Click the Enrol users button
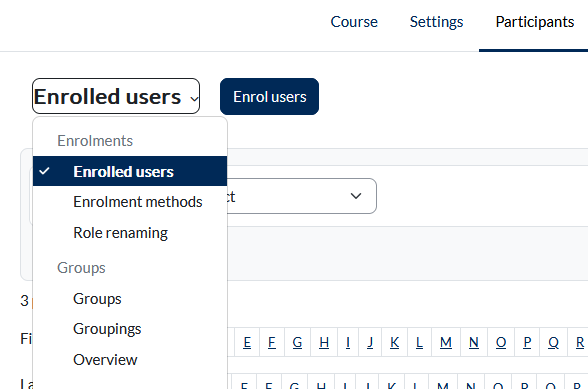This screenshot has height=389, width=588. pos(269,96)
